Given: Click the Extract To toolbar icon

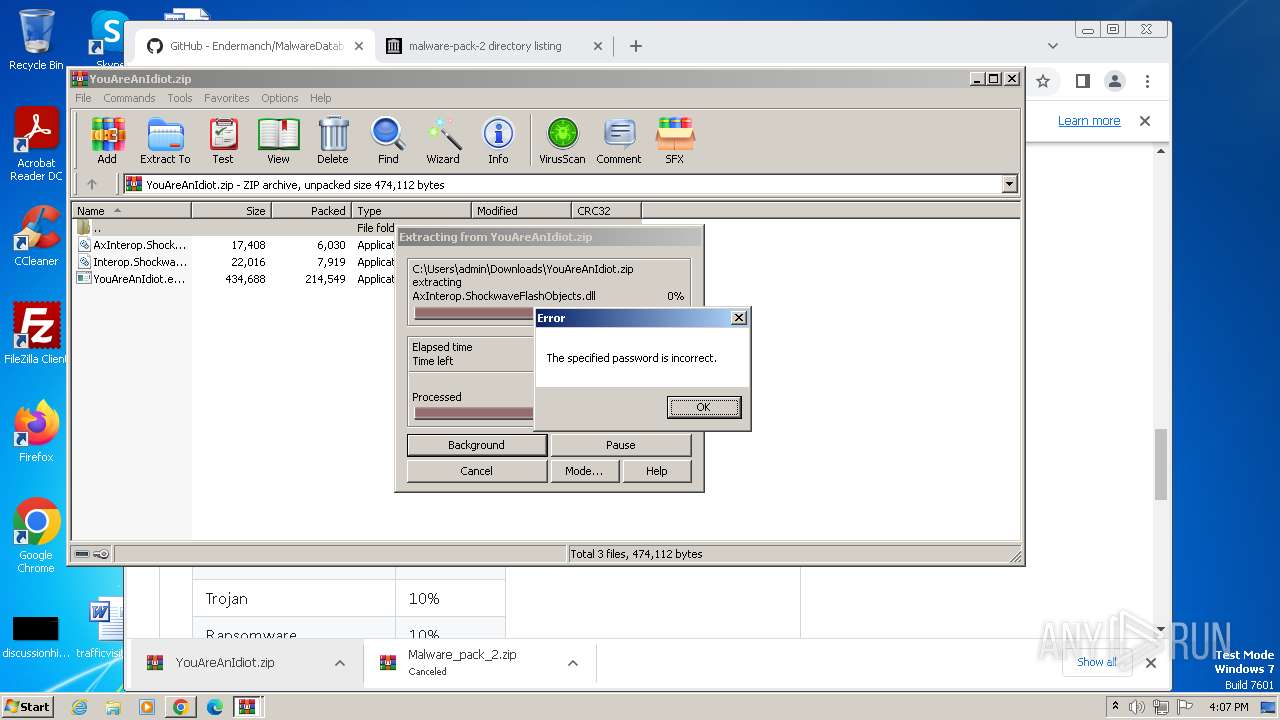Looking at the screenshot, I should (x=165, y=140).
